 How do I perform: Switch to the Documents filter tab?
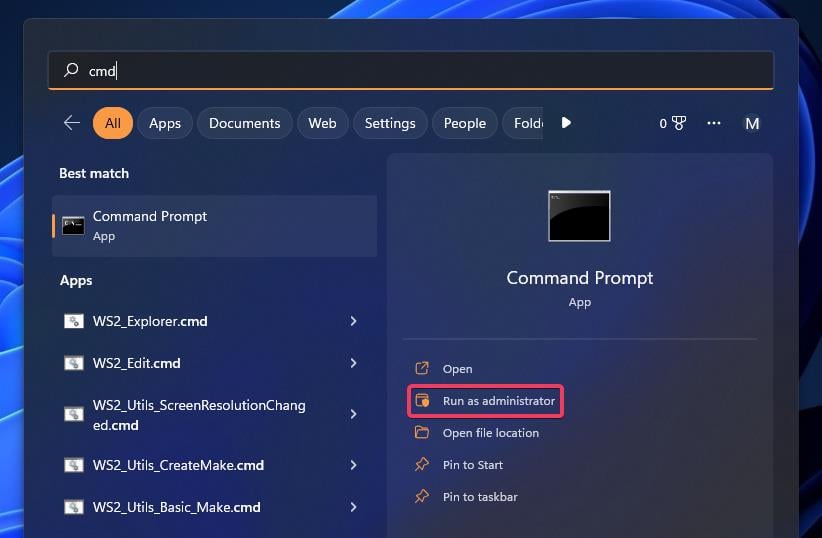point(244,123)
